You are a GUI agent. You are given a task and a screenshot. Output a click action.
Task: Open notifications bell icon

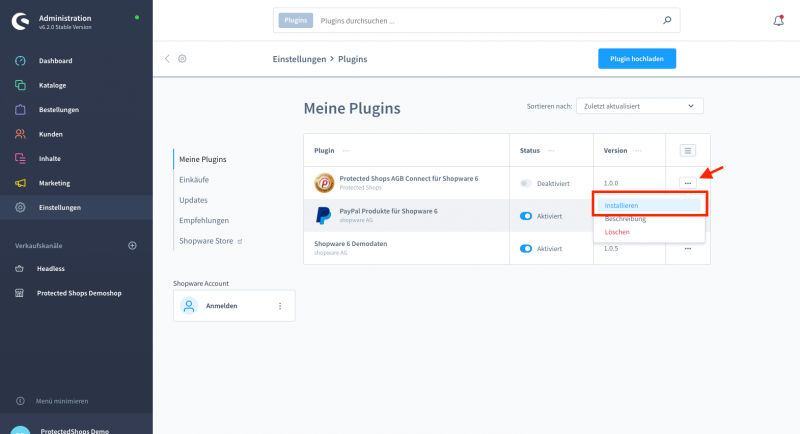(x=778, y=21)
